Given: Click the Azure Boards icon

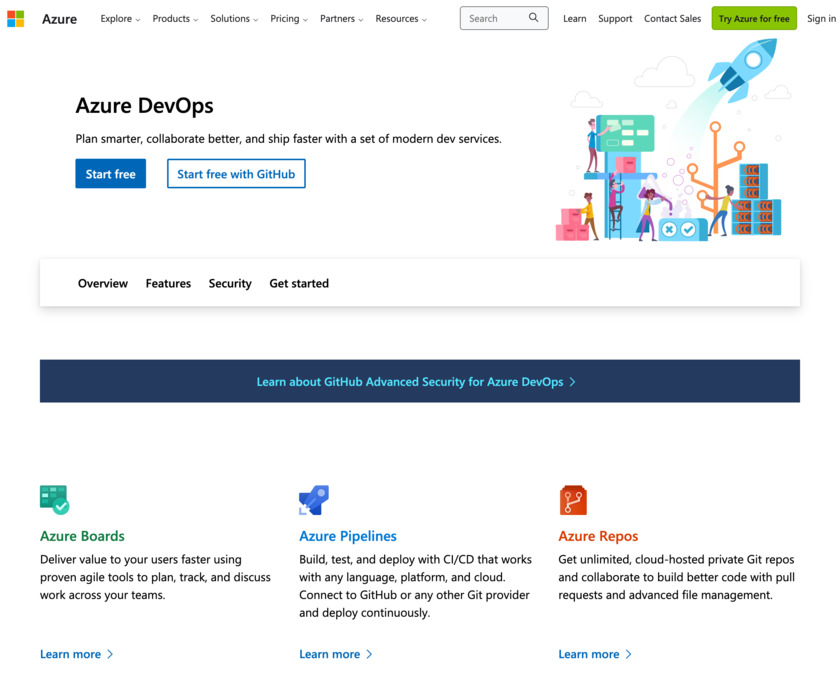Looking at the screenshot, I should 55,499.
